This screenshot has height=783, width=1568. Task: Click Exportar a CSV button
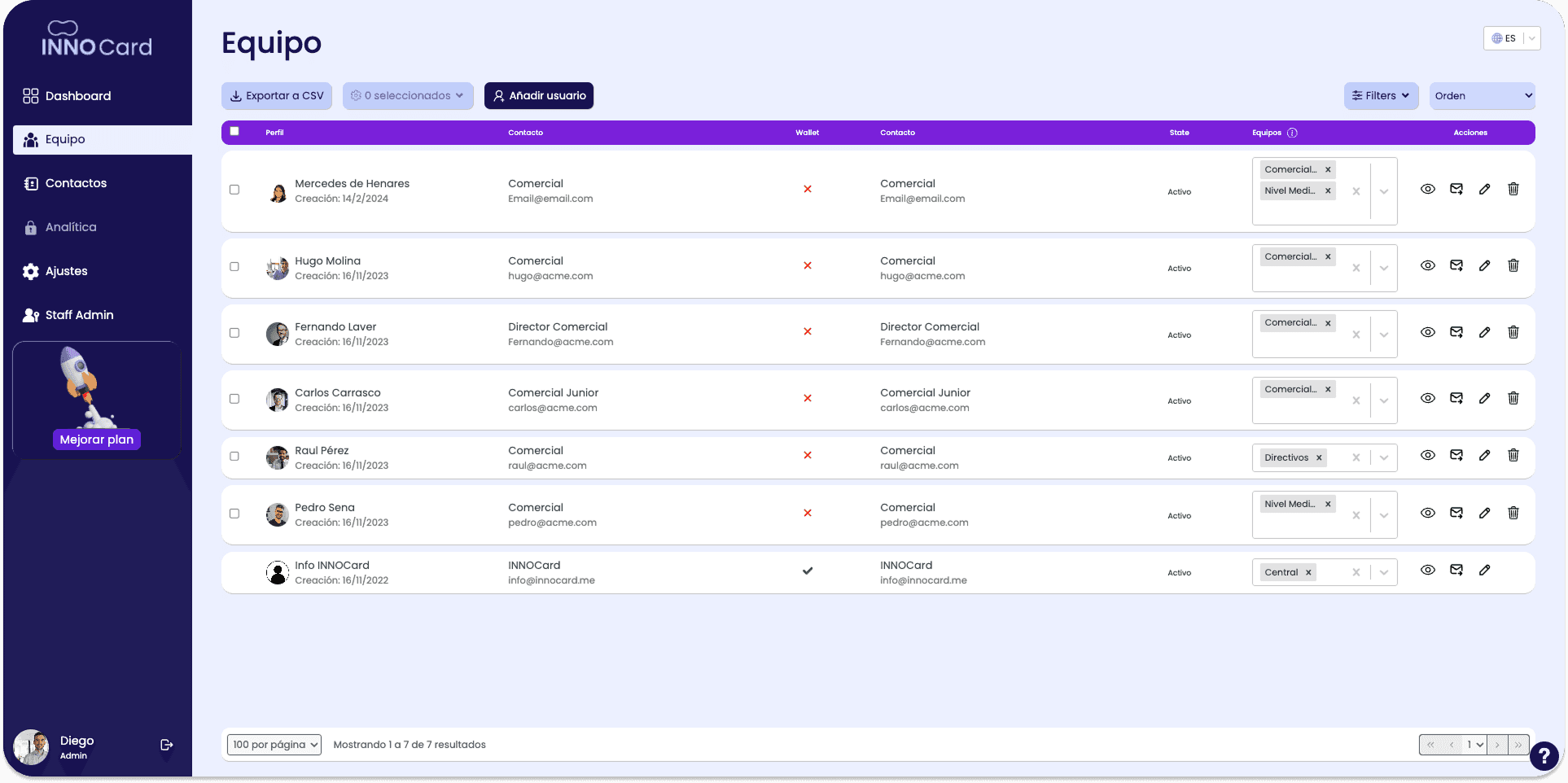pyautogui.click(x=277, y=95)
